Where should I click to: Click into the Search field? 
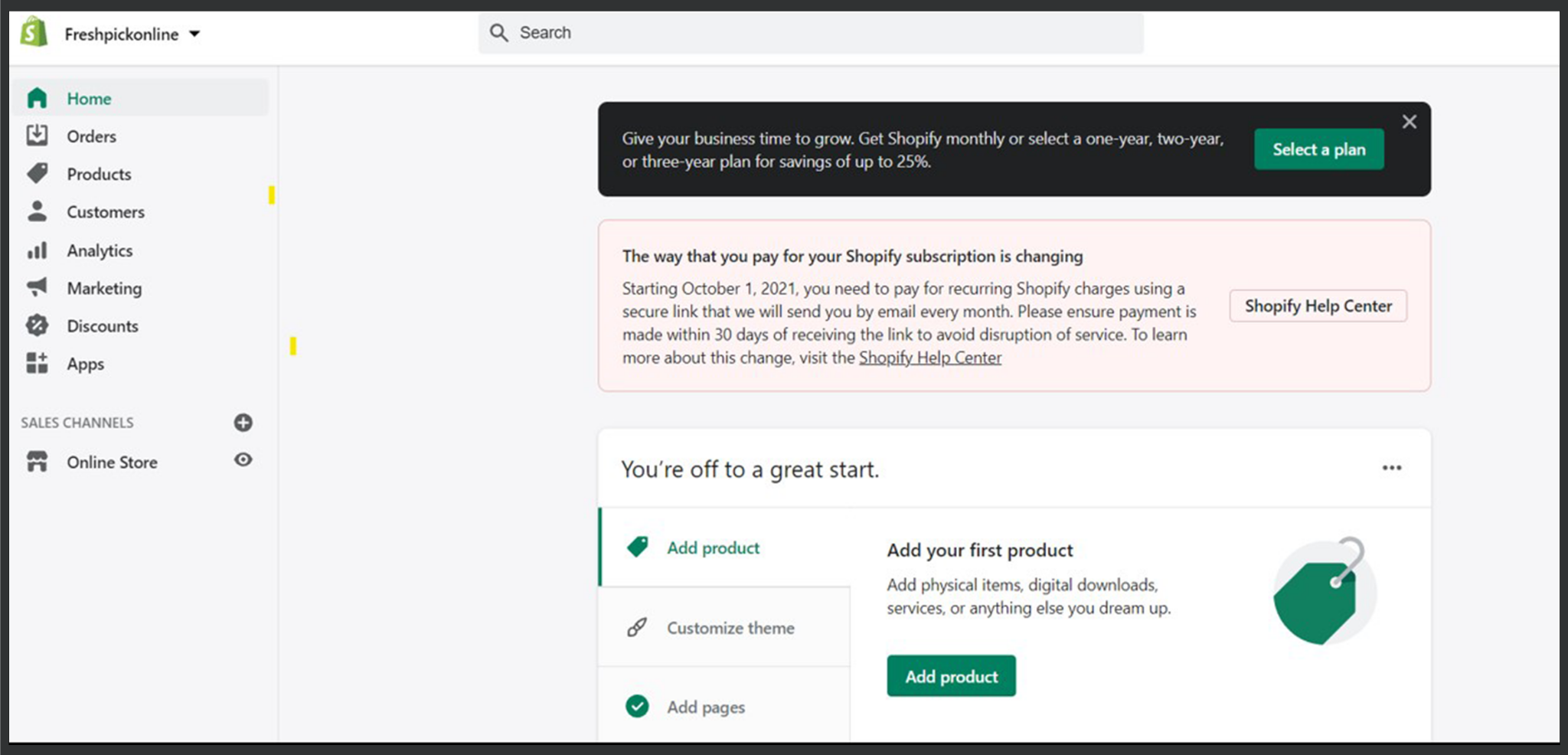pos(811,33)
